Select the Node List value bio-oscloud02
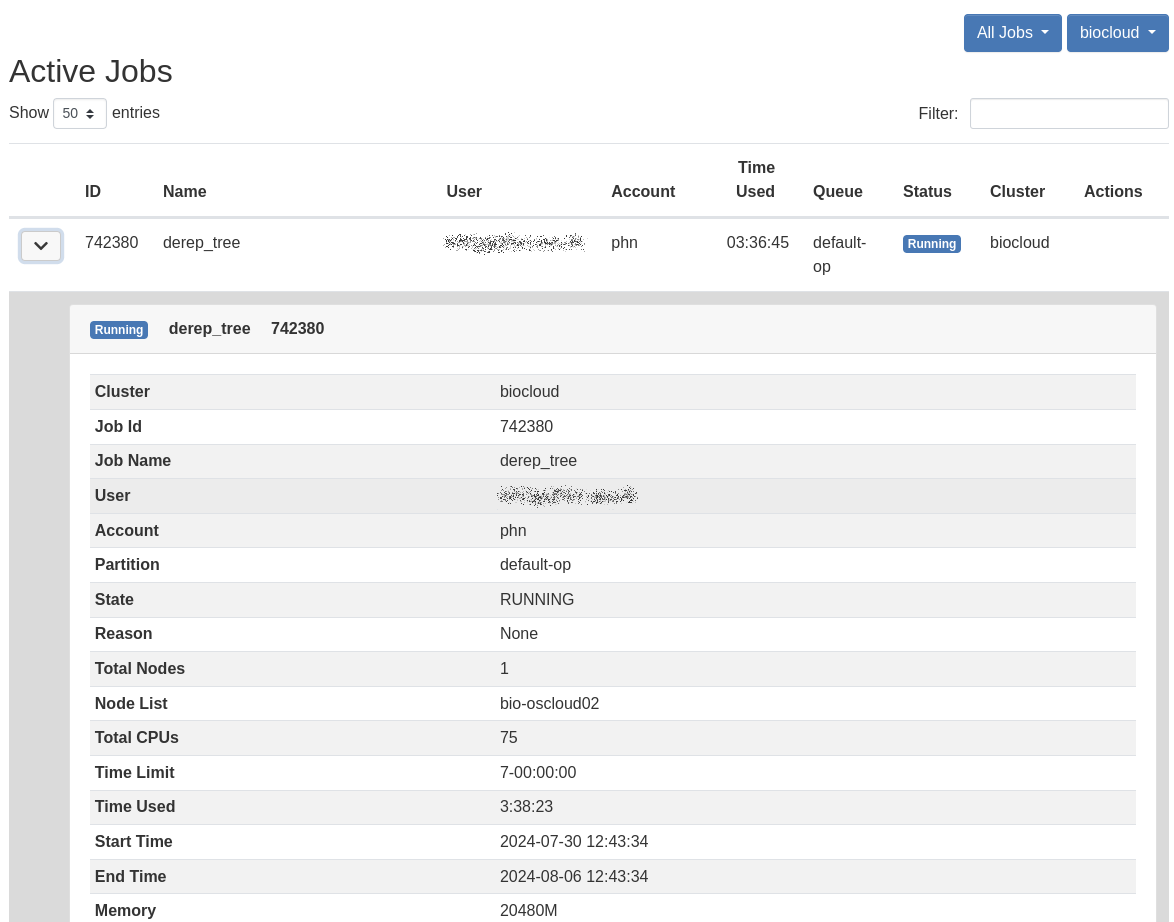 (549, 704)
